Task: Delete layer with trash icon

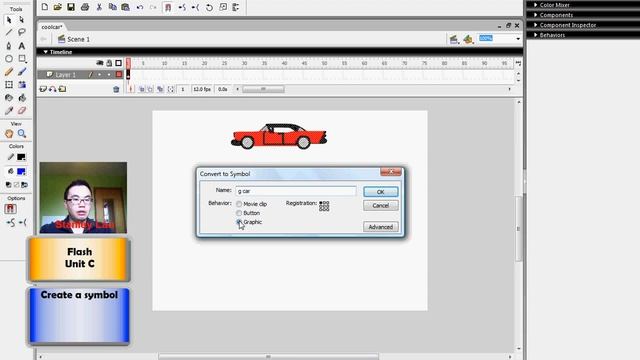Action: coord(116,89)
